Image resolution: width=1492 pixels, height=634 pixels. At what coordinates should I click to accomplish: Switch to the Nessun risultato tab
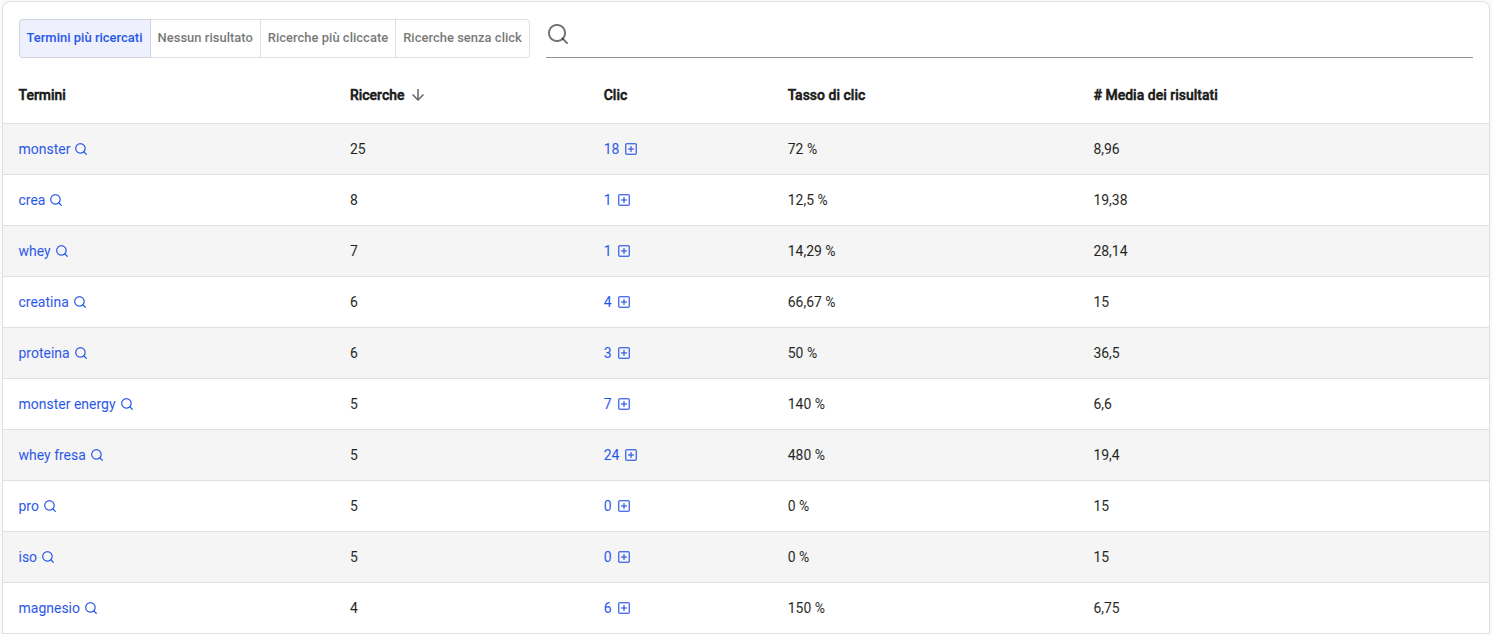coord(205,38)
